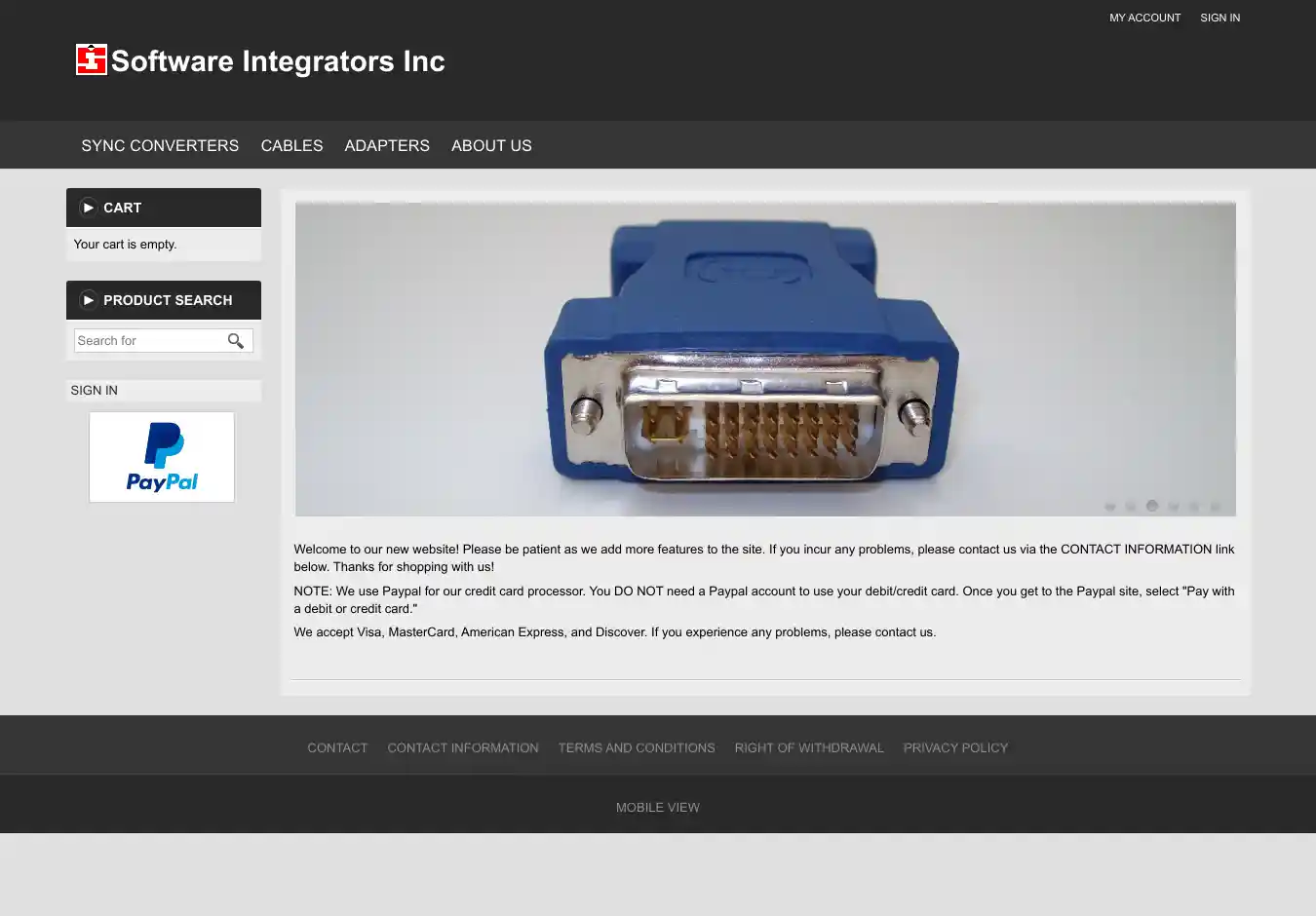Open My Account in top bar

click(x=1144, y=18)
